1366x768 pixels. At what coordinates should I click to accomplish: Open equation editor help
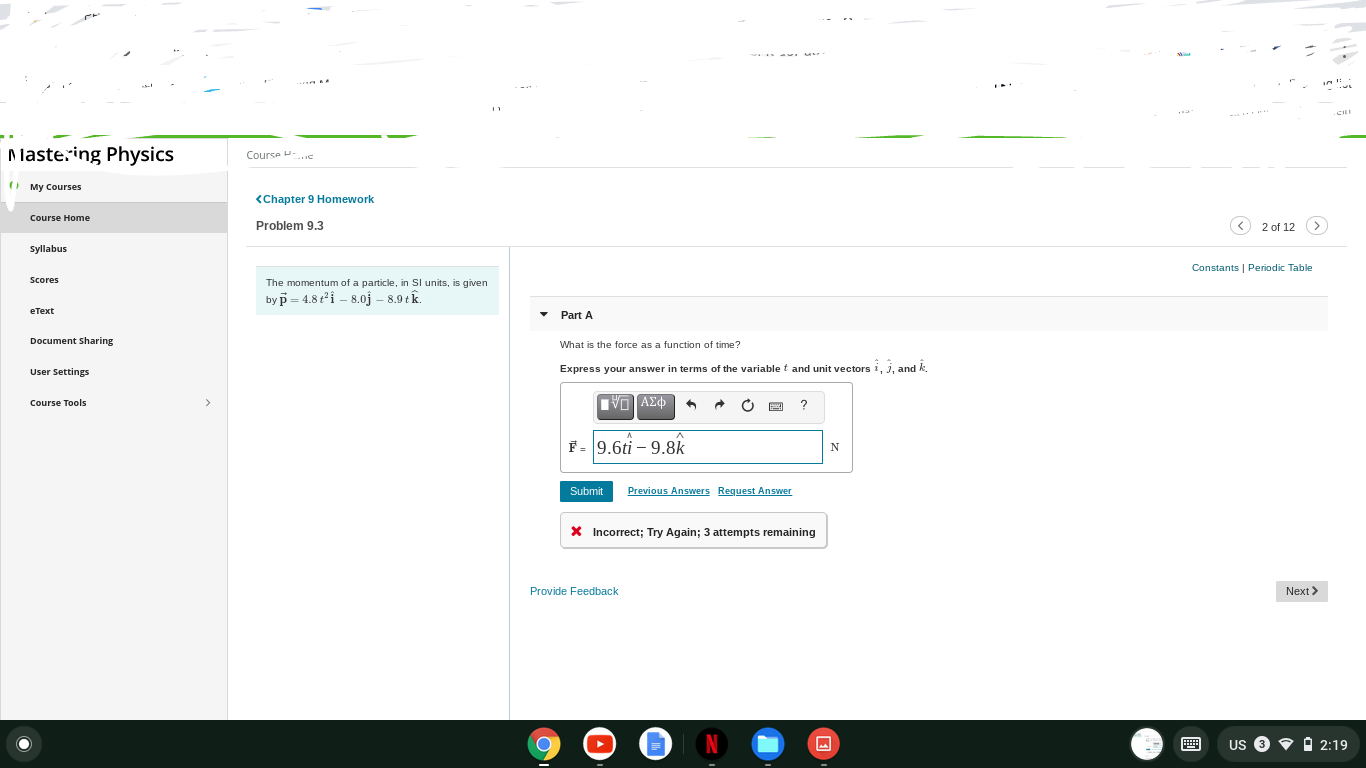pos(803,406)
